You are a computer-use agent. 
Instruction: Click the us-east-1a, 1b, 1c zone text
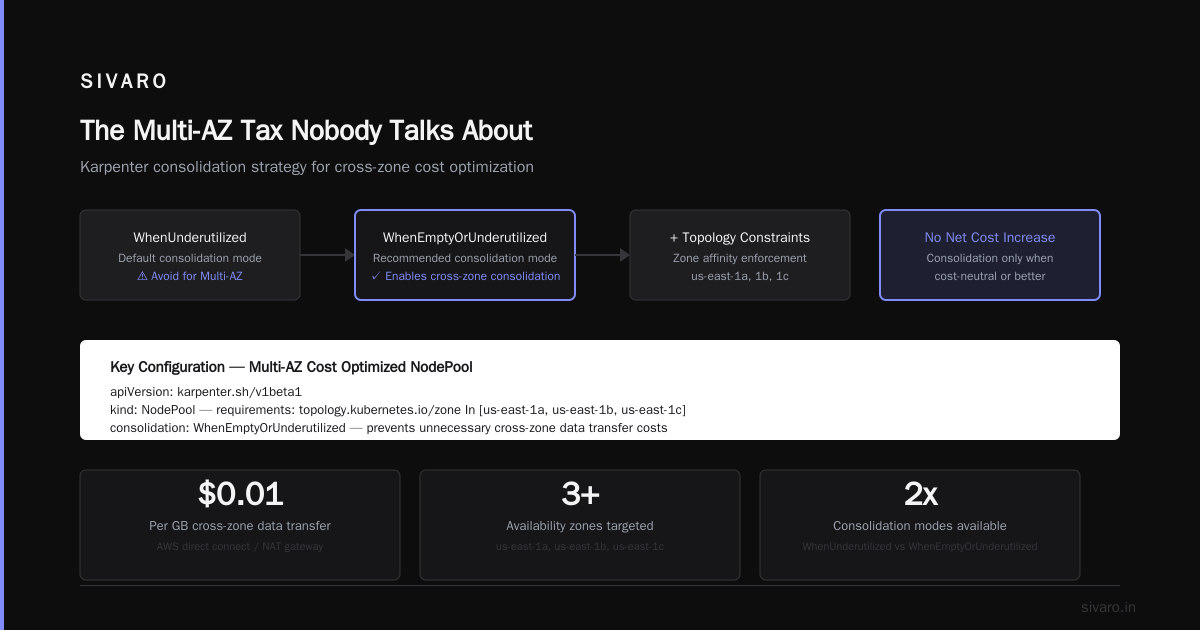click(740, 276)
